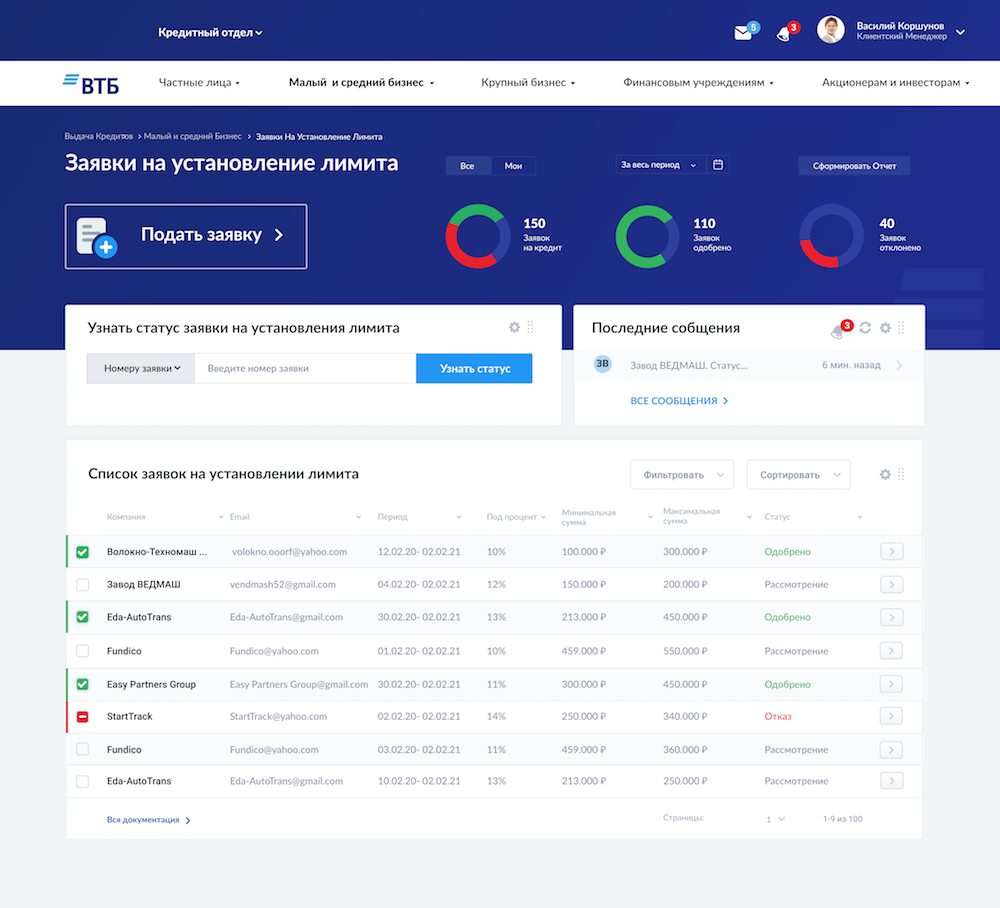Click the VTB logo
1000x908 pixels.
[x=91, y=84]
